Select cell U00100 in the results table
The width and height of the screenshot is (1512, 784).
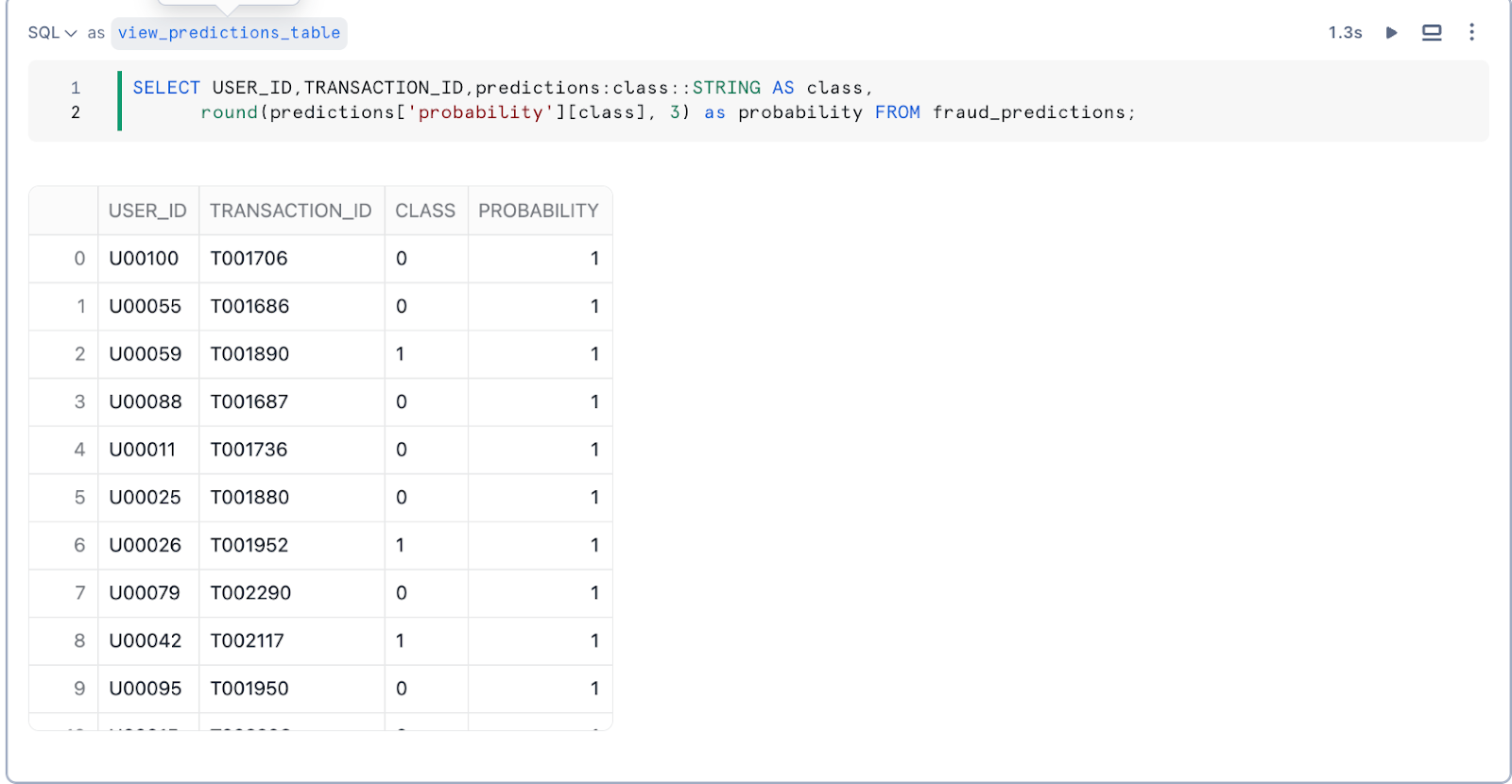(x=144, y=259)
